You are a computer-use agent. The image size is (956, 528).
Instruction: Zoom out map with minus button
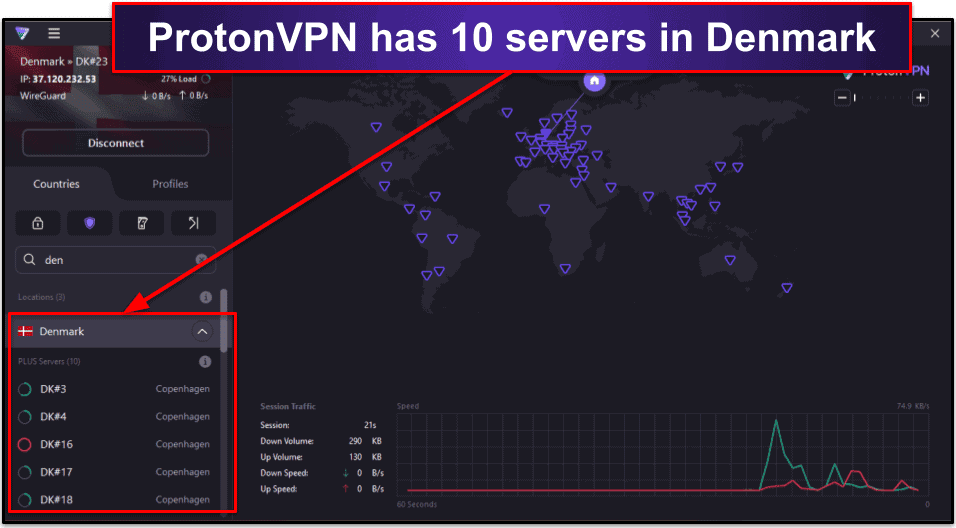[842, 98]
